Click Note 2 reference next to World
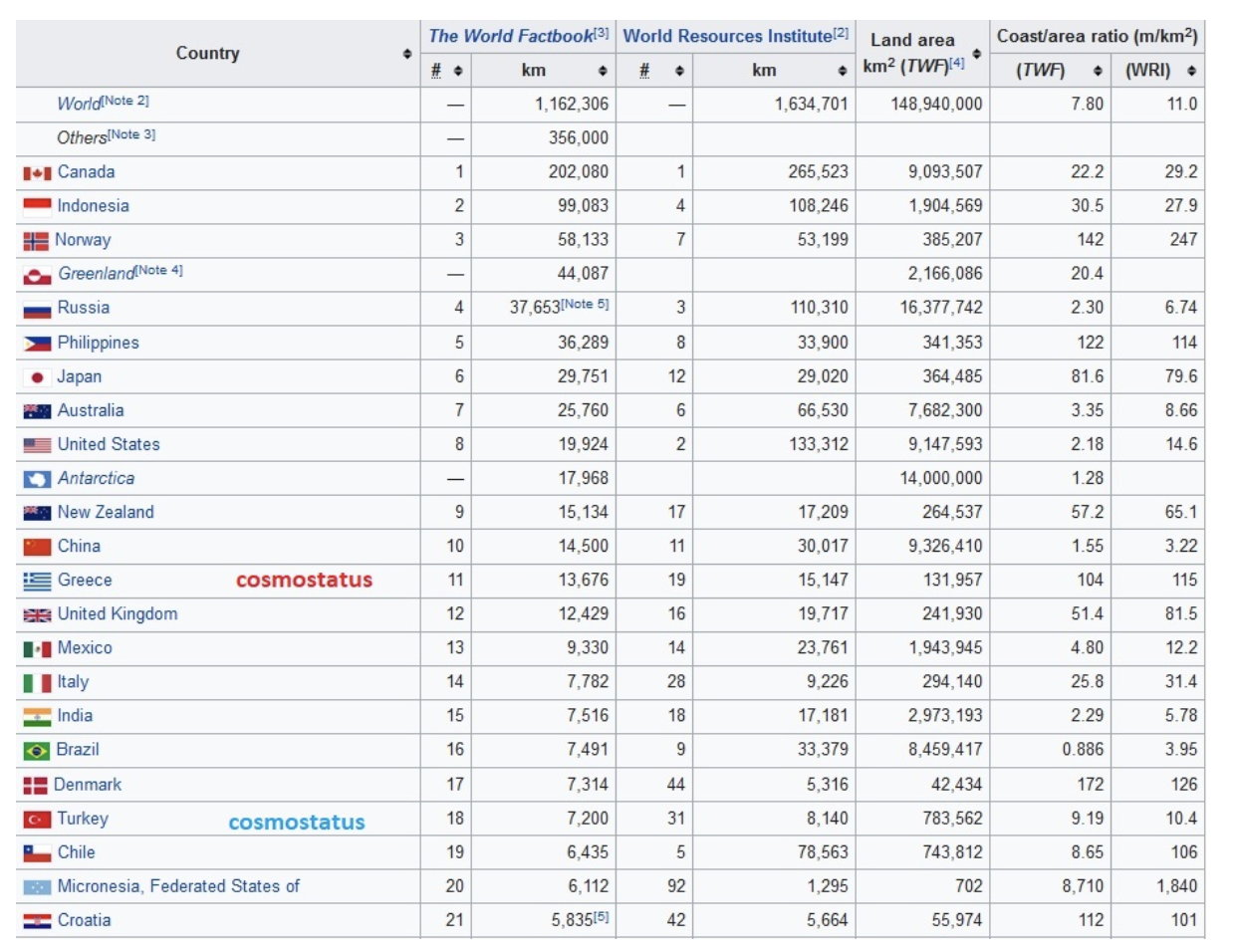 pos(126,101)
